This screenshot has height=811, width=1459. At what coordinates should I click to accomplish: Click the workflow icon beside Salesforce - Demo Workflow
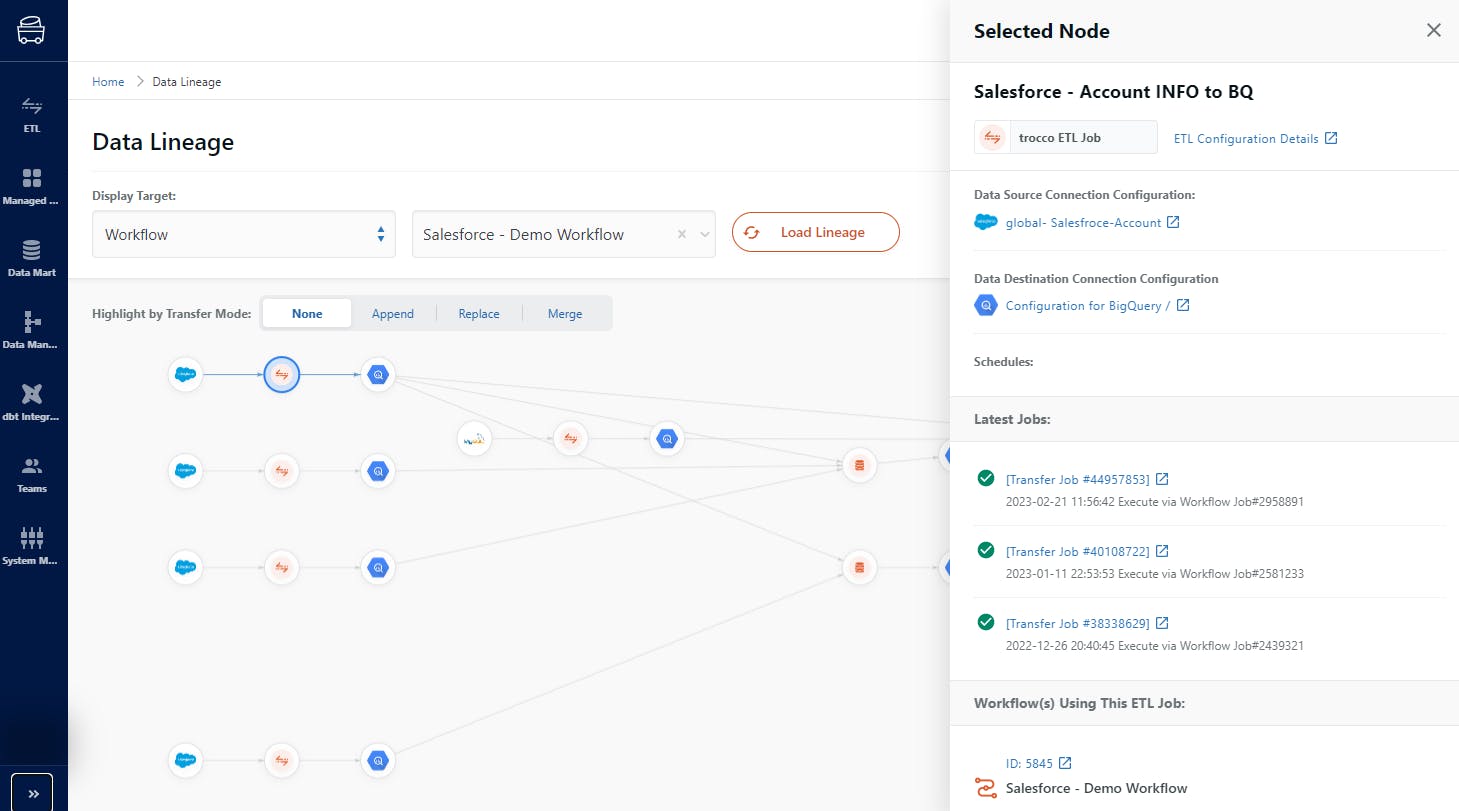(986, 788)
